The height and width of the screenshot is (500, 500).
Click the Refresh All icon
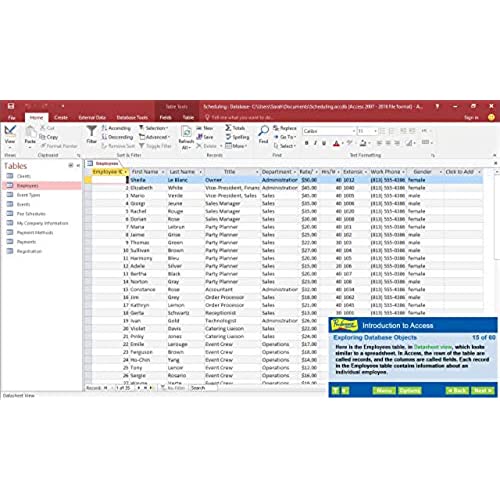pos(186,132)
